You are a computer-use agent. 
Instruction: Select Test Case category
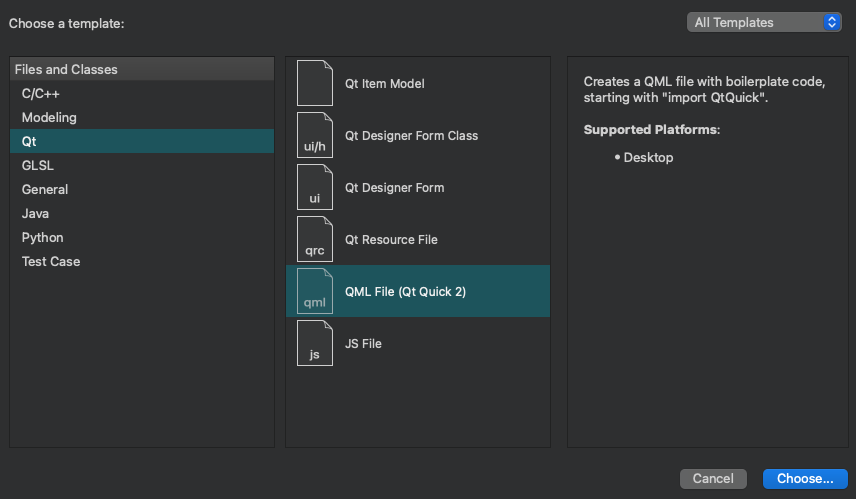(142, 262)
